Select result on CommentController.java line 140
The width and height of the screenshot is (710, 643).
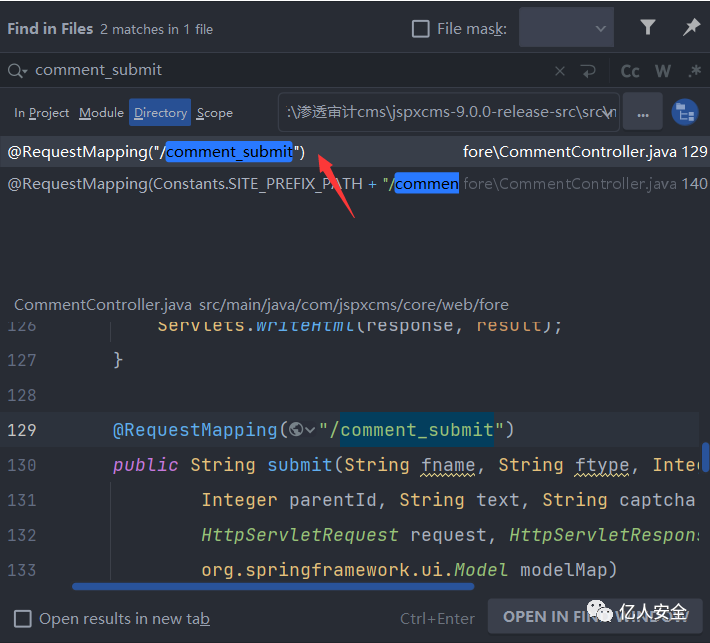[355, 184]
